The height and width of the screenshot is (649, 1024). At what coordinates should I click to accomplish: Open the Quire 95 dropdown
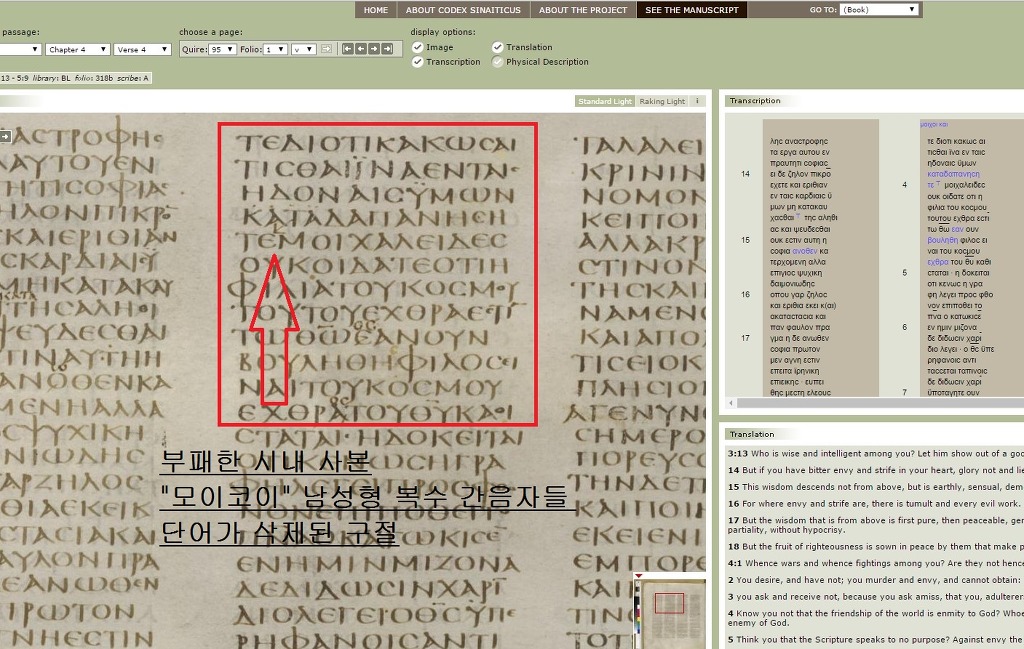click(223, 49)
